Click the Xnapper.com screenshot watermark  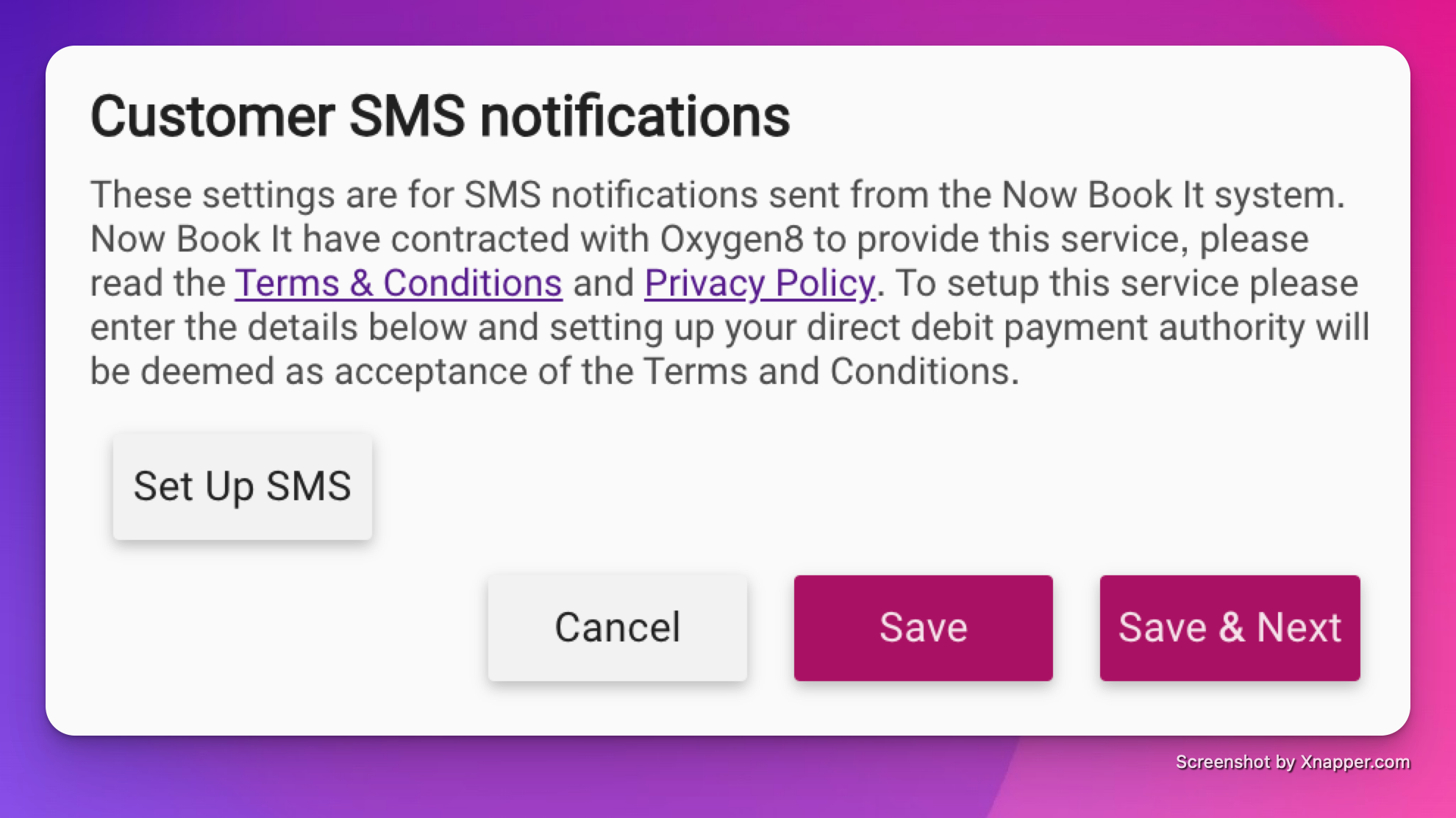click(1292, 762)
